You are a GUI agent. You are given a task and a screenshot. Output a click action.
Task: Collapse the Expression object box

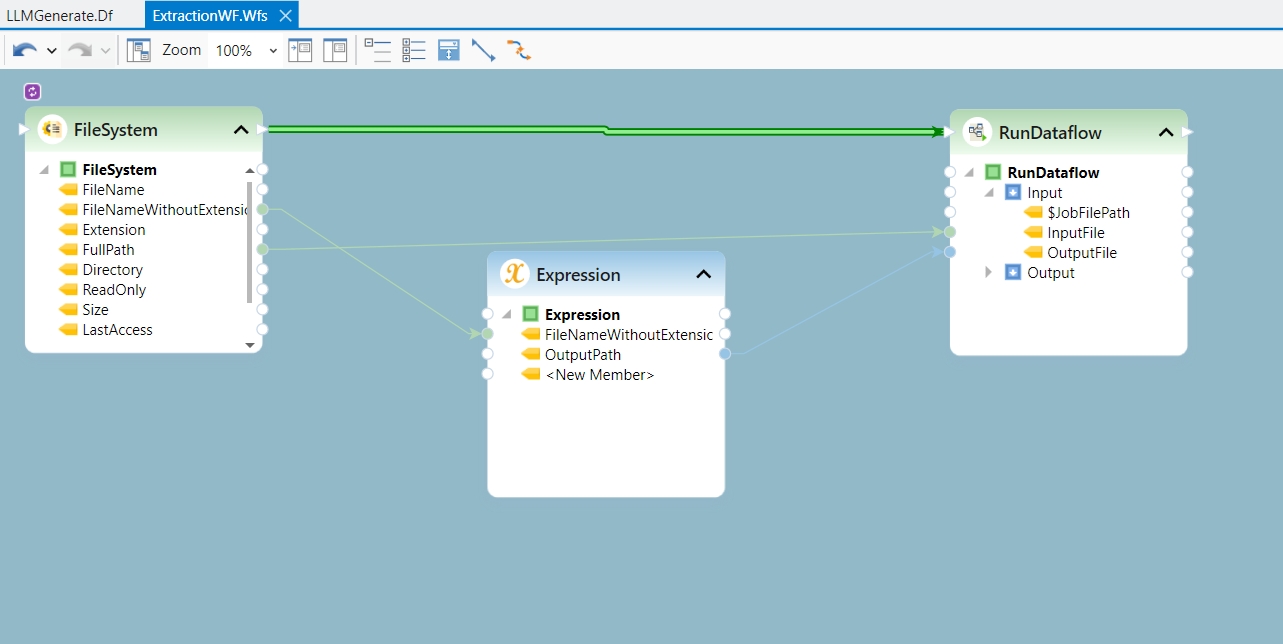click(703, 275)
